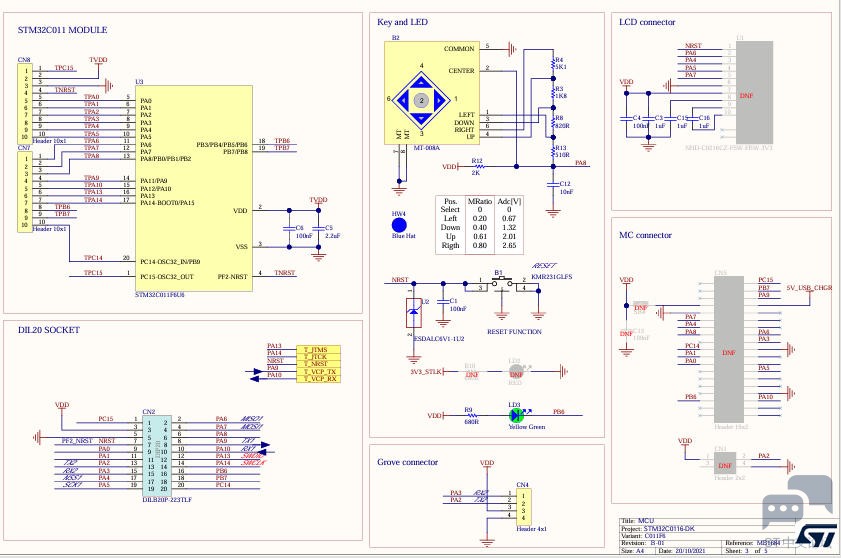841x558 pixels.
Task: Click the STM32C011 MODULE section title
Action: pyautogui.click(x=62, y=30)
